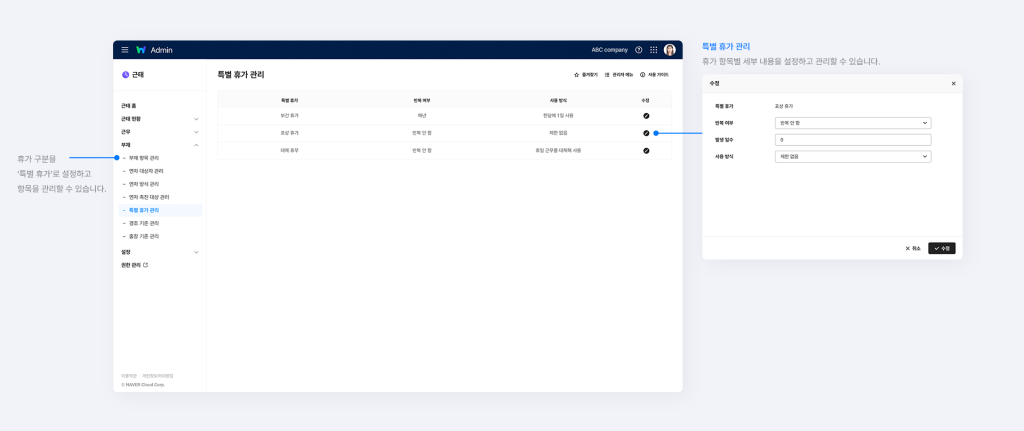Viewport: 1024px width, 431px height.
Task: Open the 관리자 메뉴 link
Action: [x=618, y=75]
